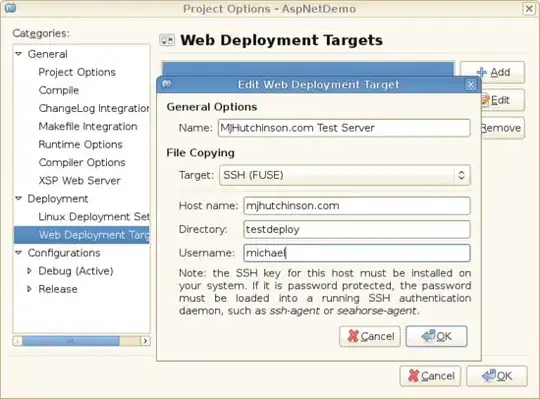Select Compiler Options in the tree

point(82,162)
